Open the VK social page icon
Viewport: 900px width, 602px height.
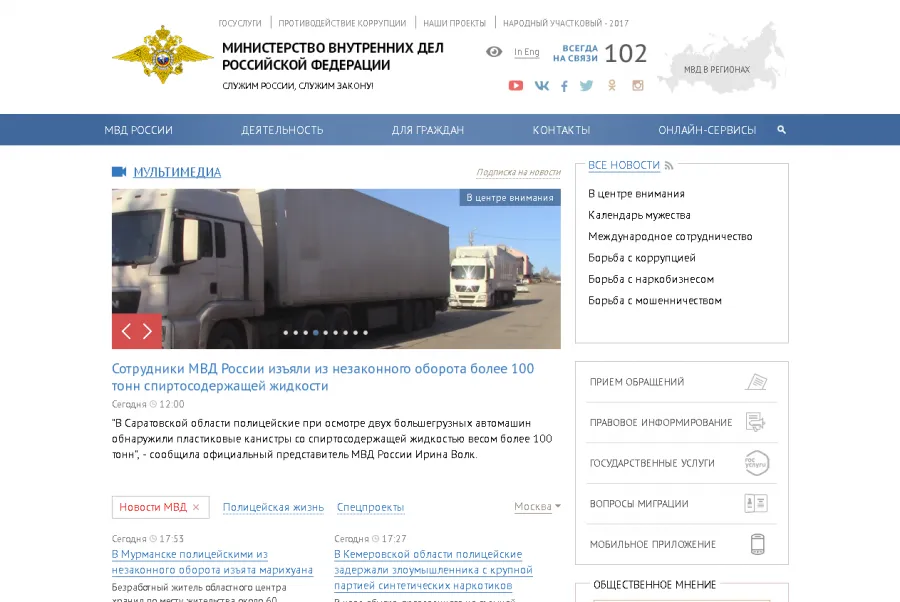coord(541,86)
